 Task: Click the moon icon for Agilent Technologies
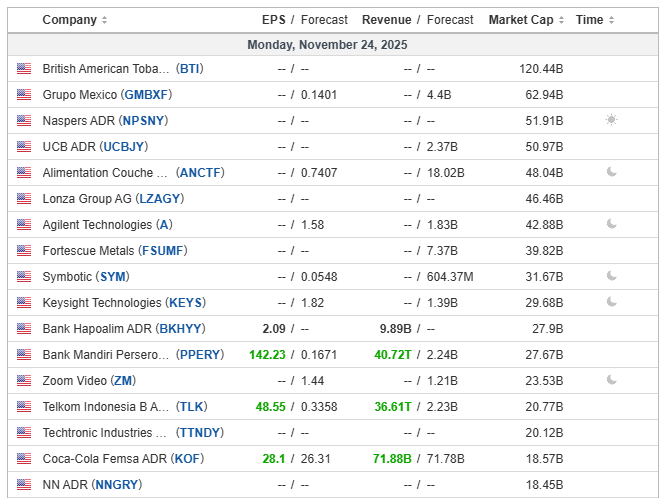pyautogui.click(x=611, y=225)
